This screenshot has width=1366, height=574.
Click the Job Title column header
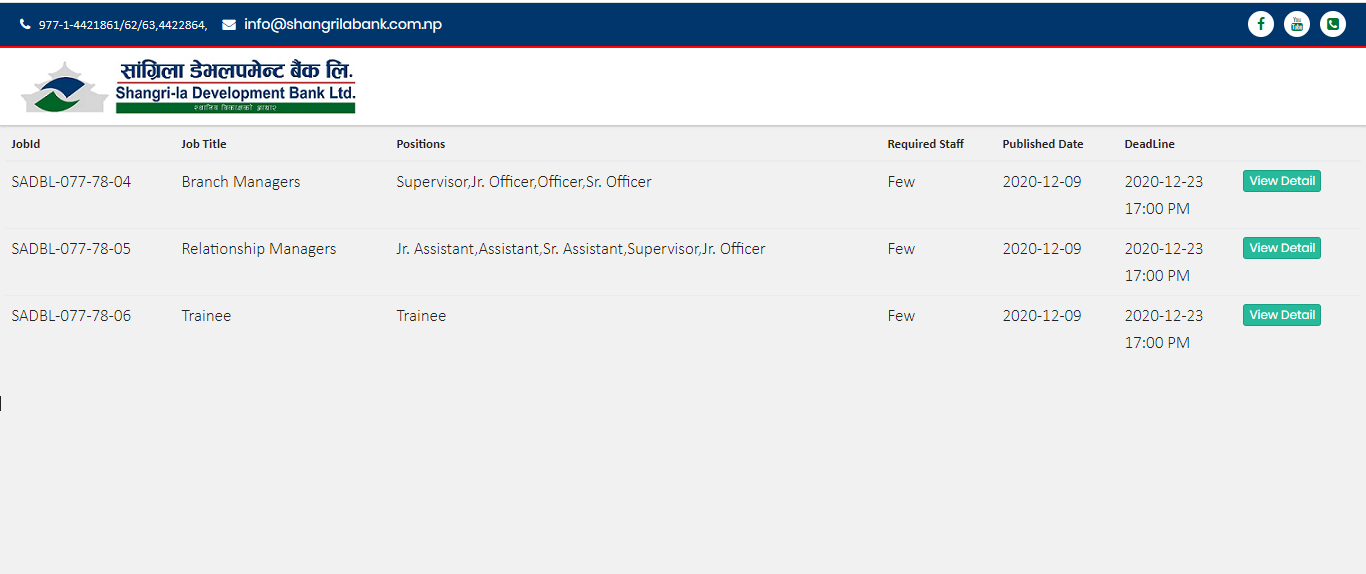pos(204,144)
